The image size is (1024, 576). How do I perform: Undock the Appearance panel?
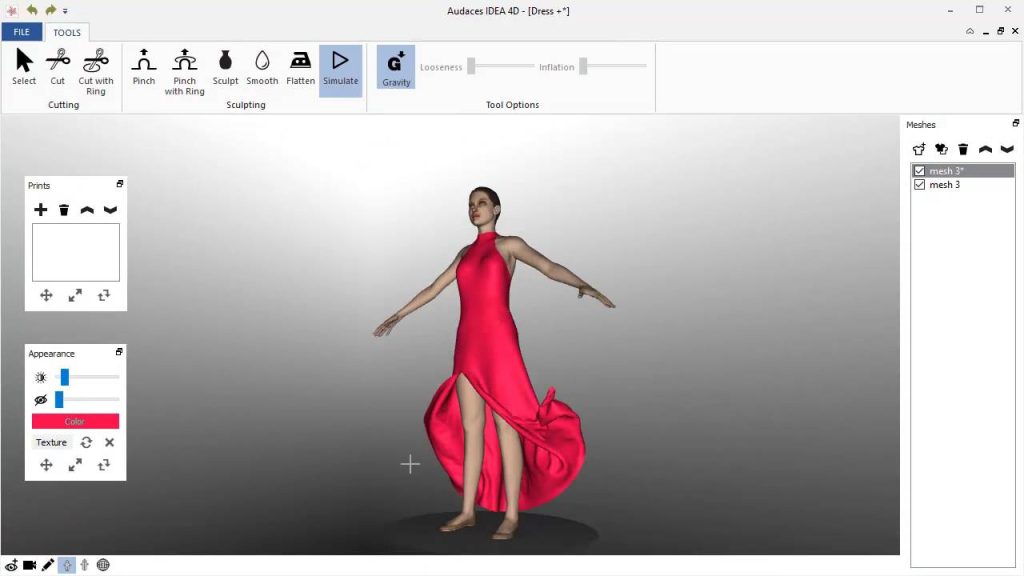pos(119,353)
